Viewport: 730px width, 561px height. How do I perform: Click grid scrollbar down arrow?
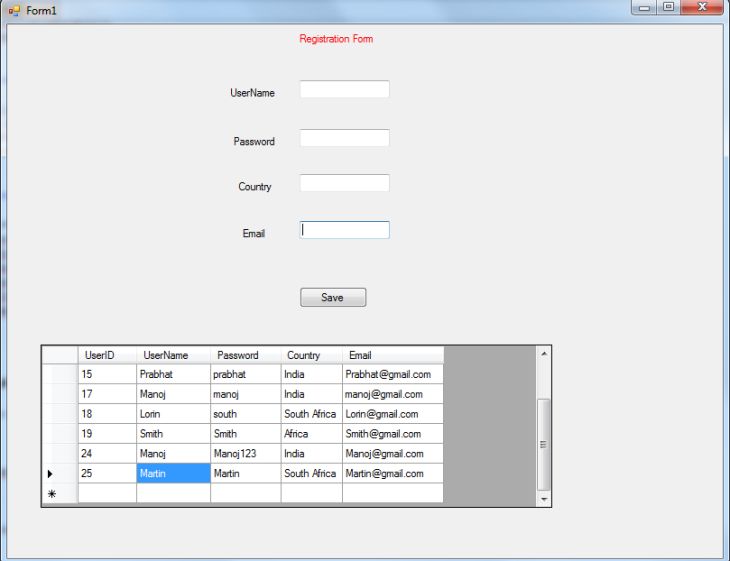(x=544, y=500)
